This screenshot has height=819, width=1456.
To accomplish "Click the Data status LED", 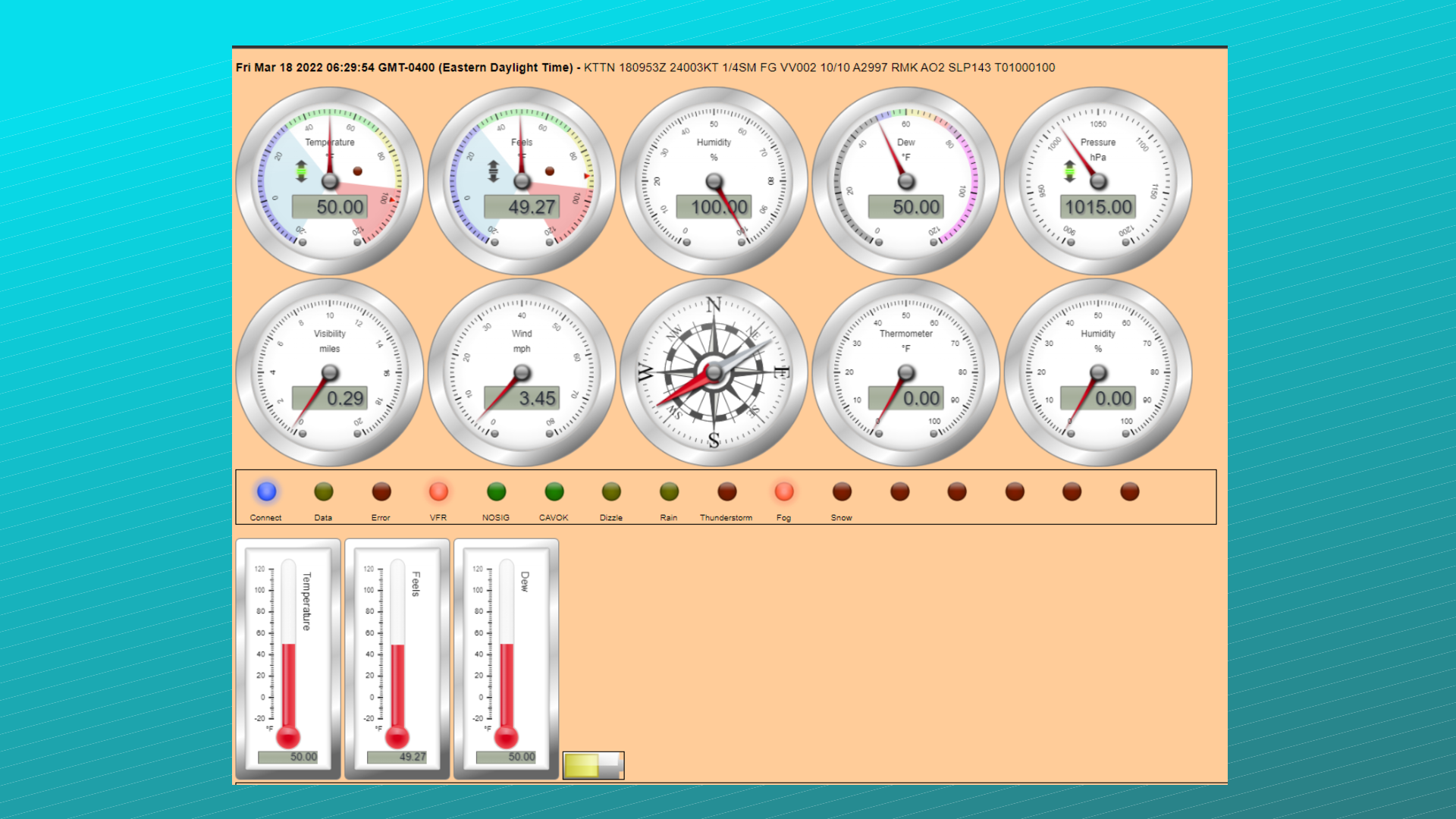I will [324, 491].
